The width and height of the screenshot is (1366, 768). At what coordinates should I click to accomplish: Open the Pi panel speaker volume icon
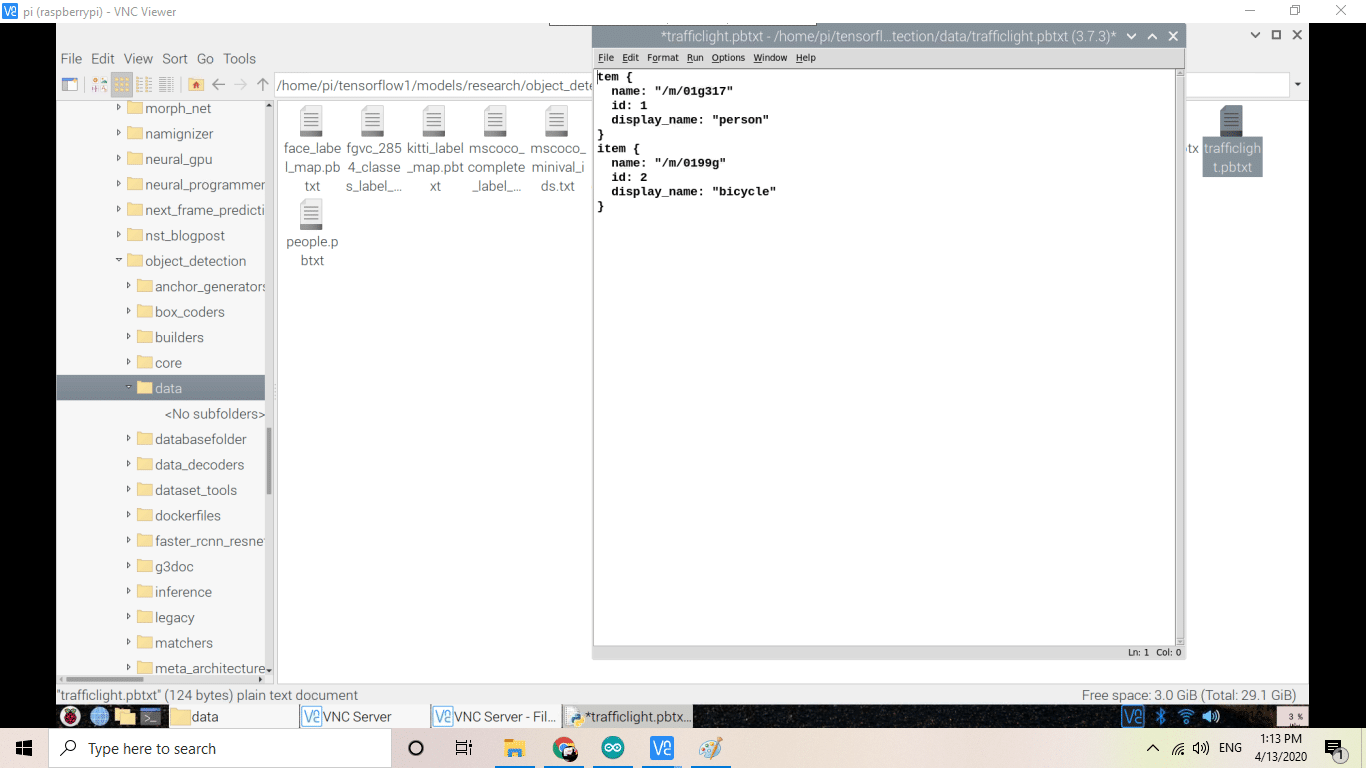point(1210,716)
